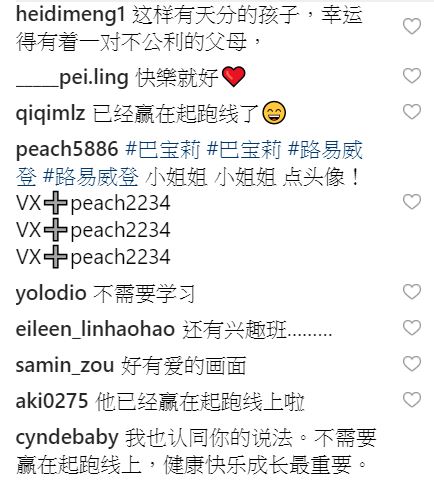Like peach5886's comment with heart icon
The image size is (434, 481).
[x=412, y=201]
